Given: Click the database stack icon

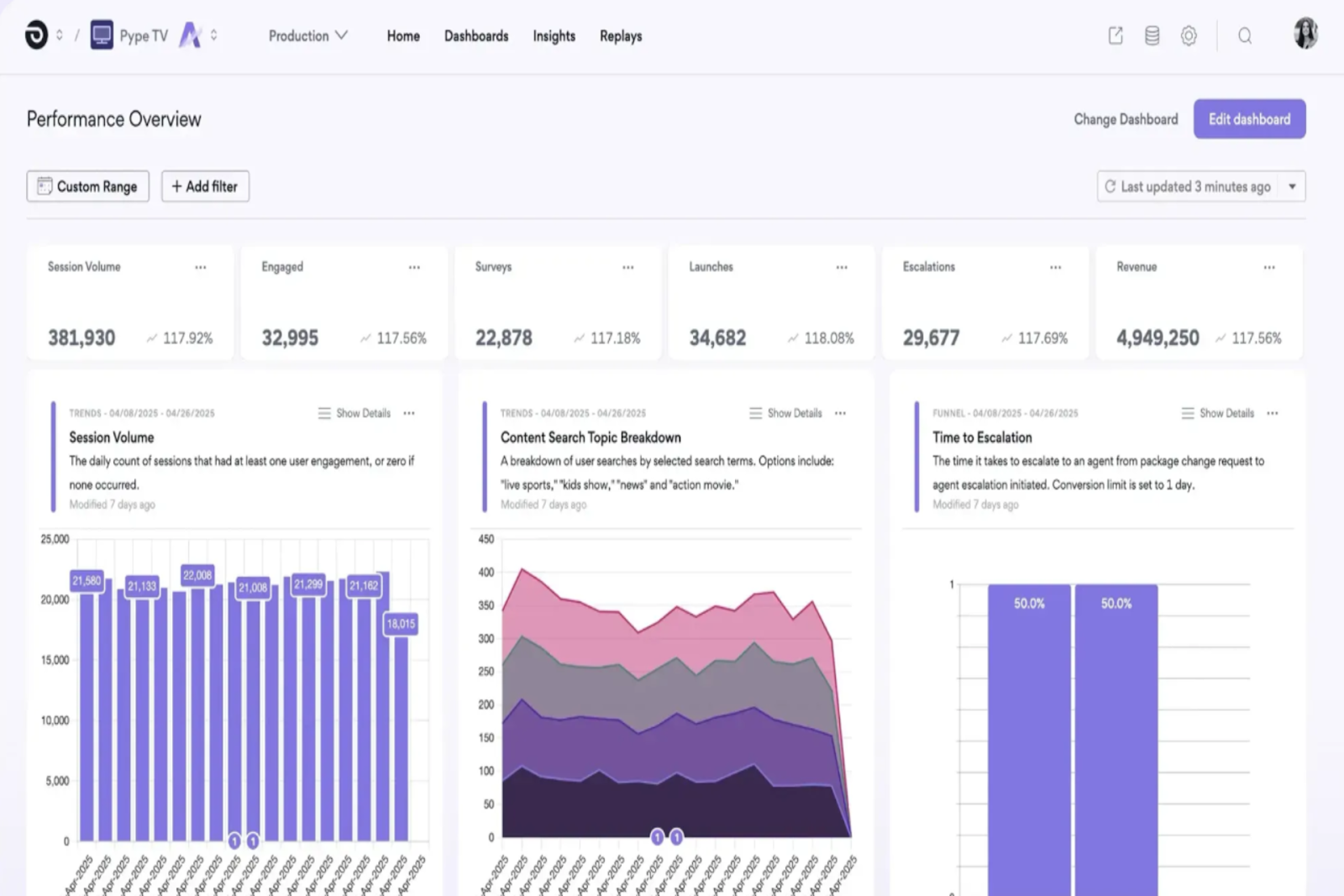Looking at the screenshot, I should point(1152,35).
